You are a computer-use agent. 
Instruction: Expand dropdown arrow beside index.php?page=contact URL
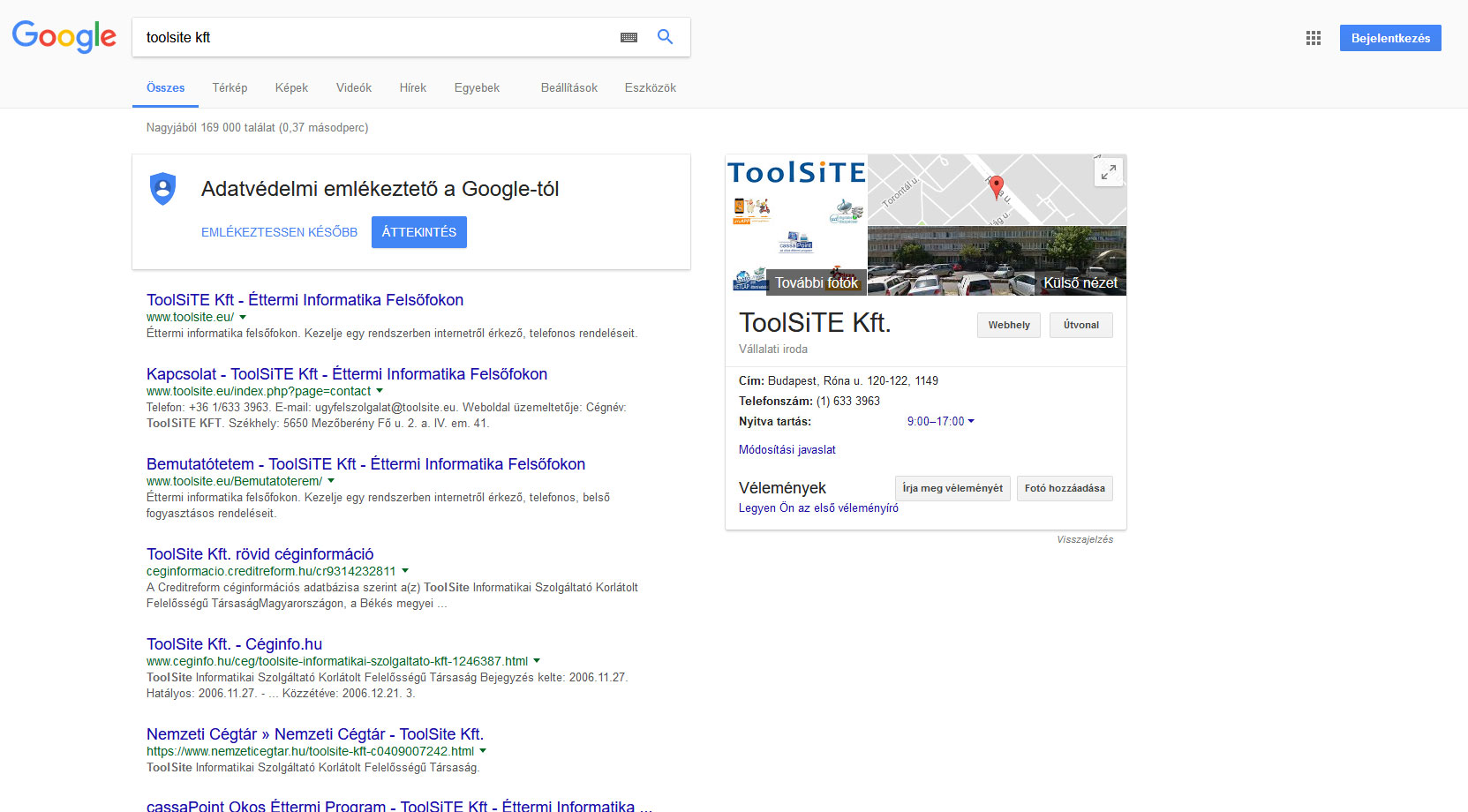pos(380,391)
